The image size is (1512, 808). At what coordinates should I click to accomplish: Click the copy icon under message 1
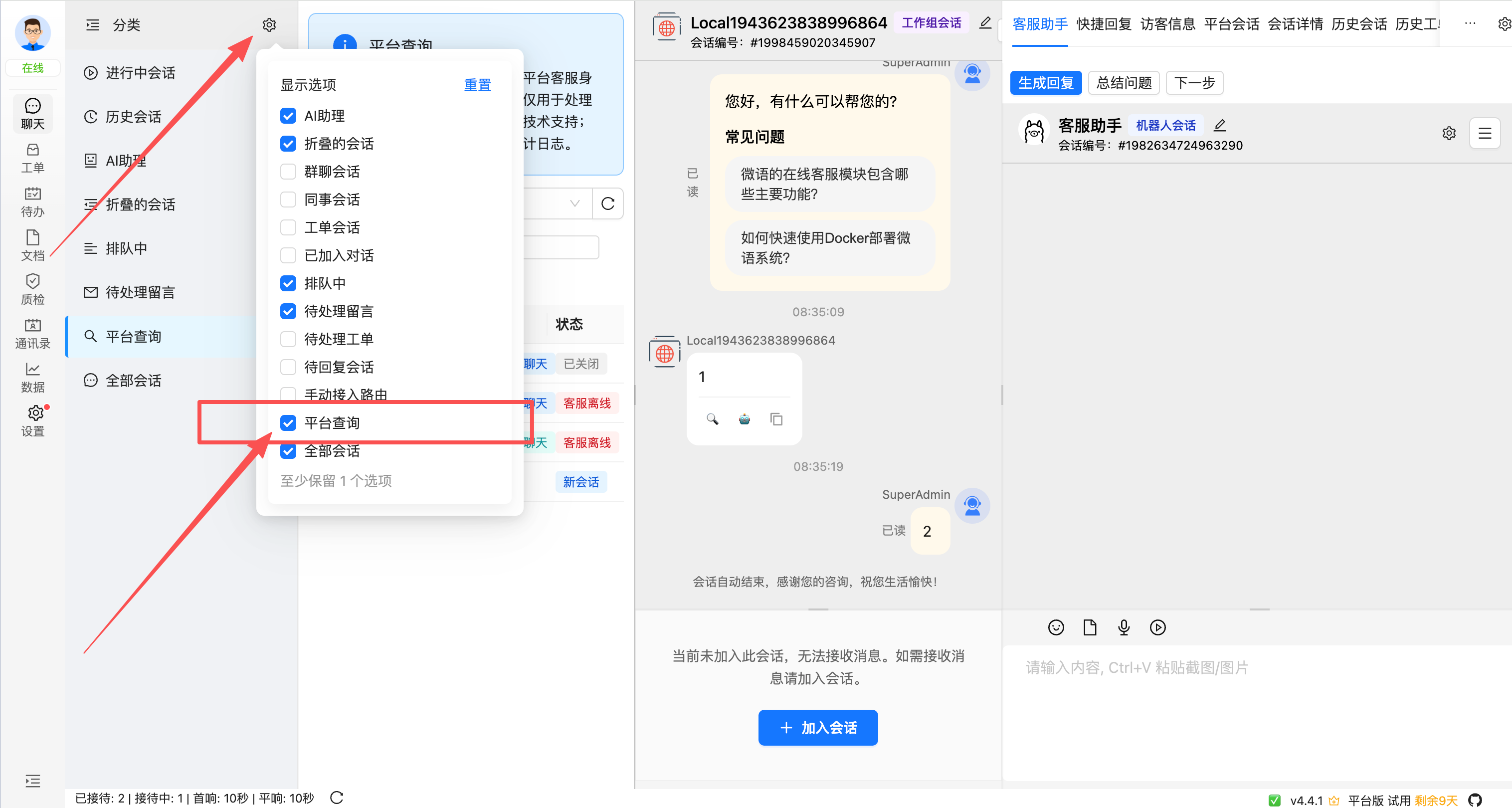click(x=776, y=418)
